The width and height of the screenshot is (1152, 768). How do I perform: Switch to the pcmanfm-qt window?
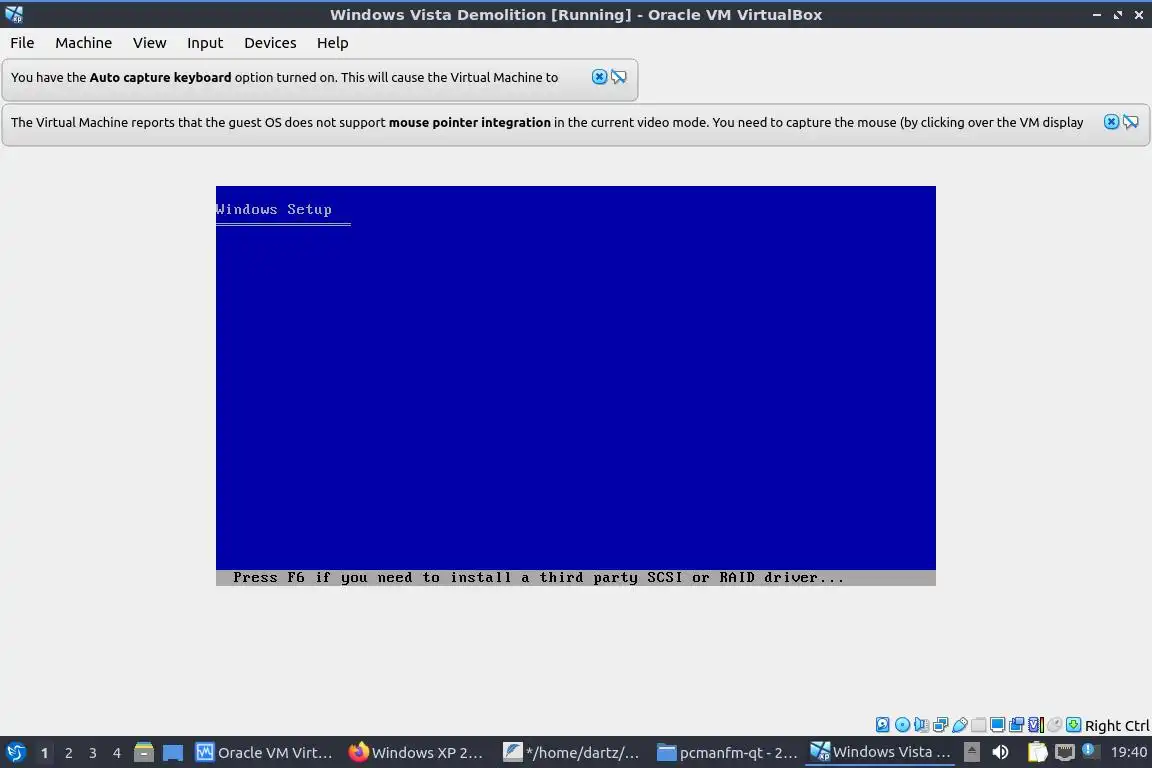(726, 753)
